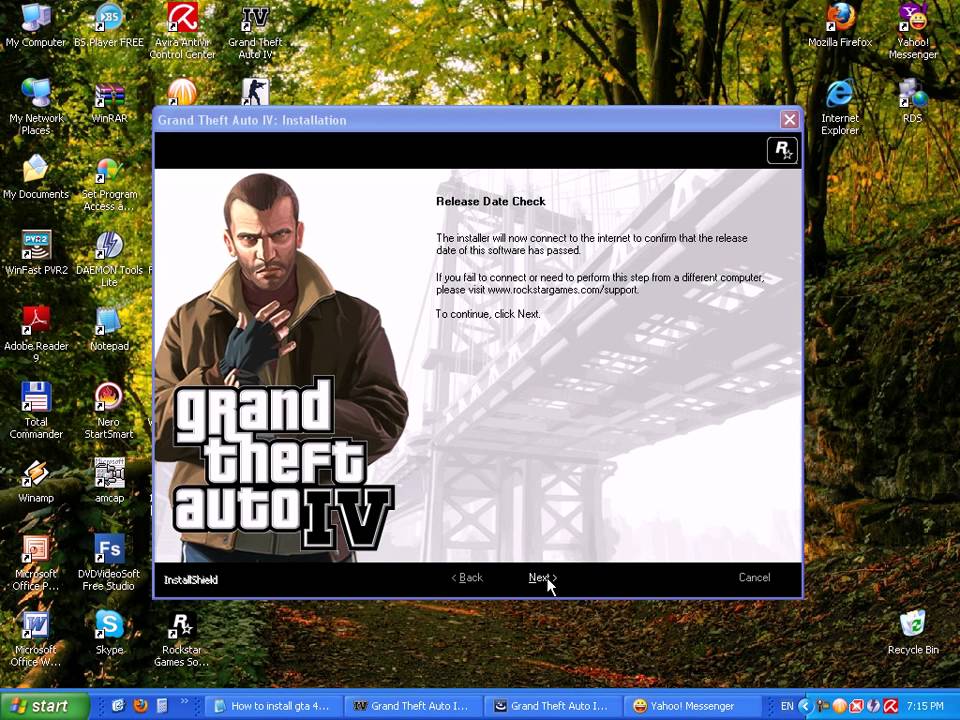Launch Winamp from the desktop

click(x=36, y=481)
